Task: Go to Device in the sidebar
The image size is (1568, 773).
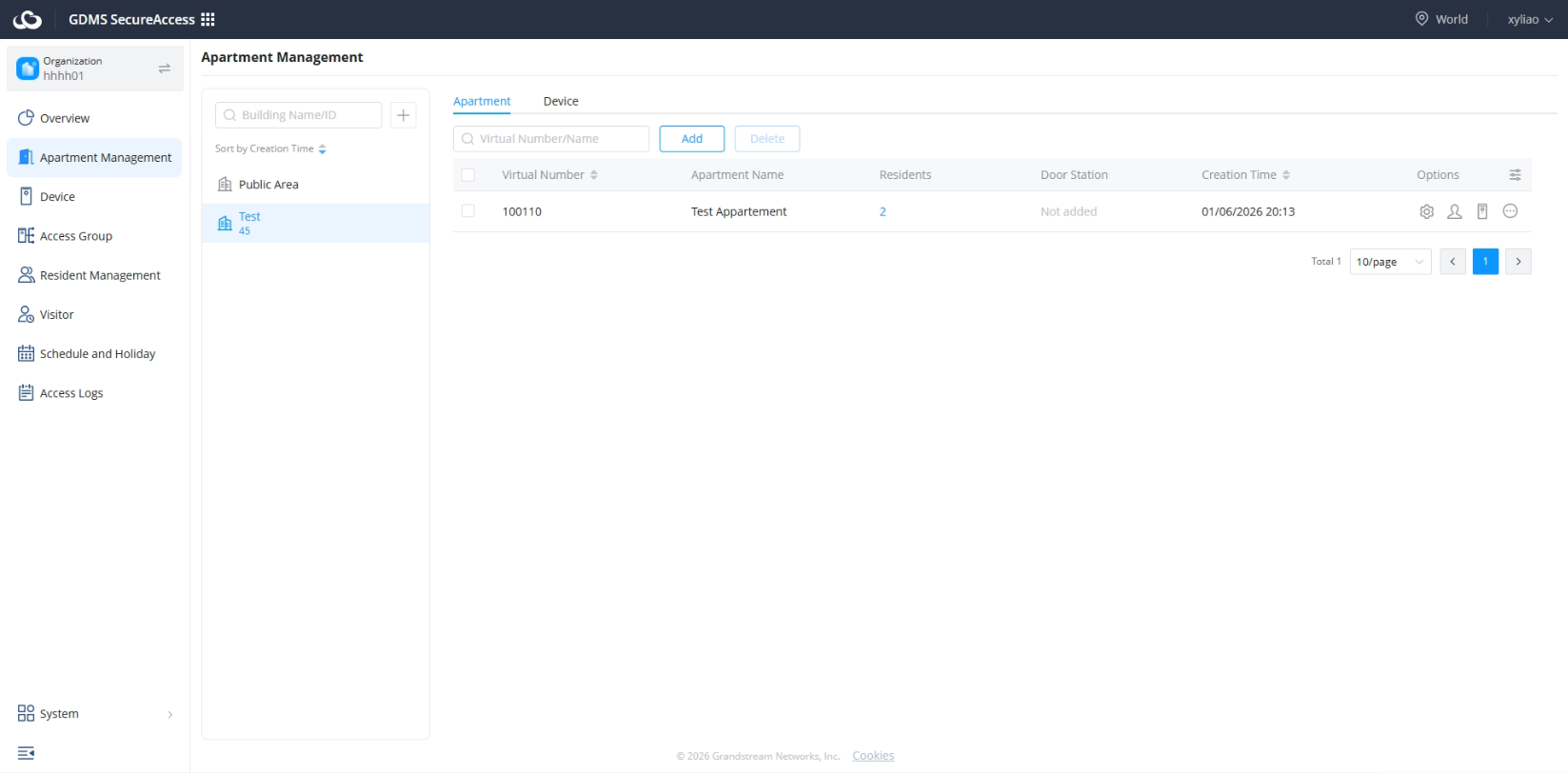Action: coord(94,196)
